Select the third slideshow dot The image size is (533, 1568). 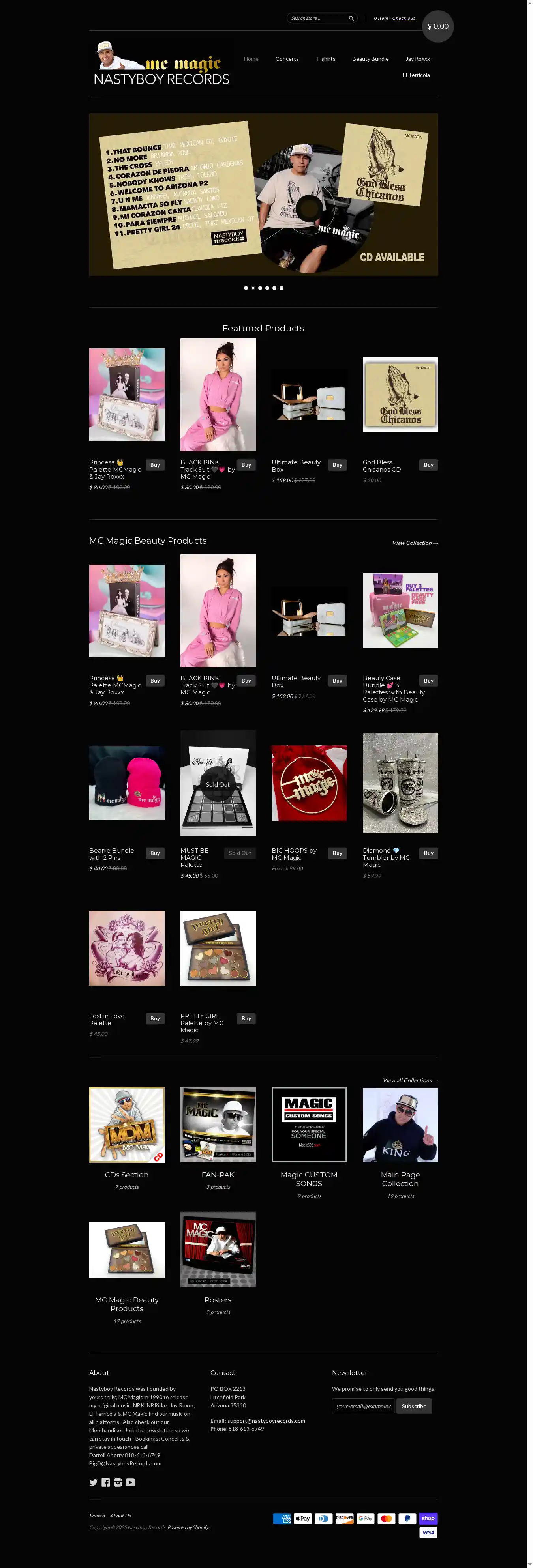tap(260, 288)
